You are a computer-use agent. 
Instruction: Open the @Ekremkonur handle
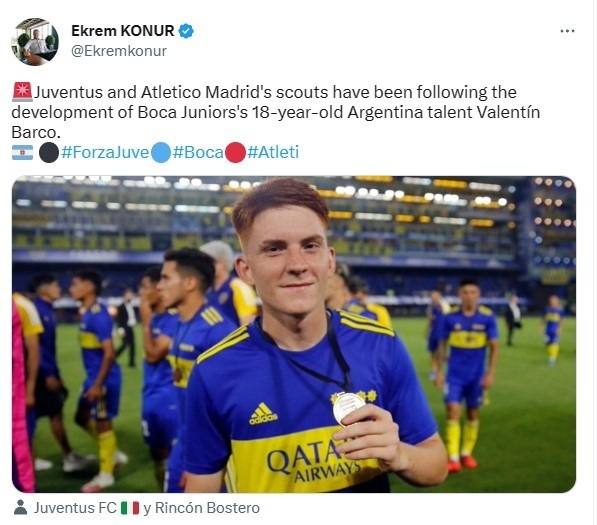click(x=119, y=51)
